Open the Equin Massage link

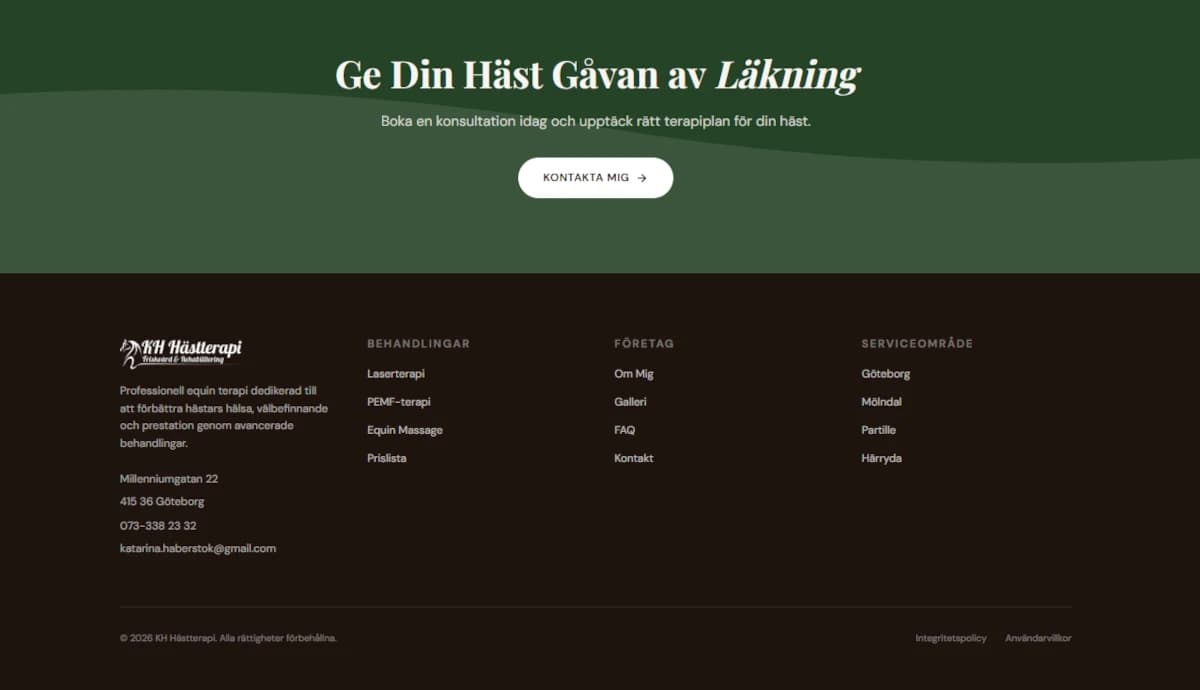[404, 430]
